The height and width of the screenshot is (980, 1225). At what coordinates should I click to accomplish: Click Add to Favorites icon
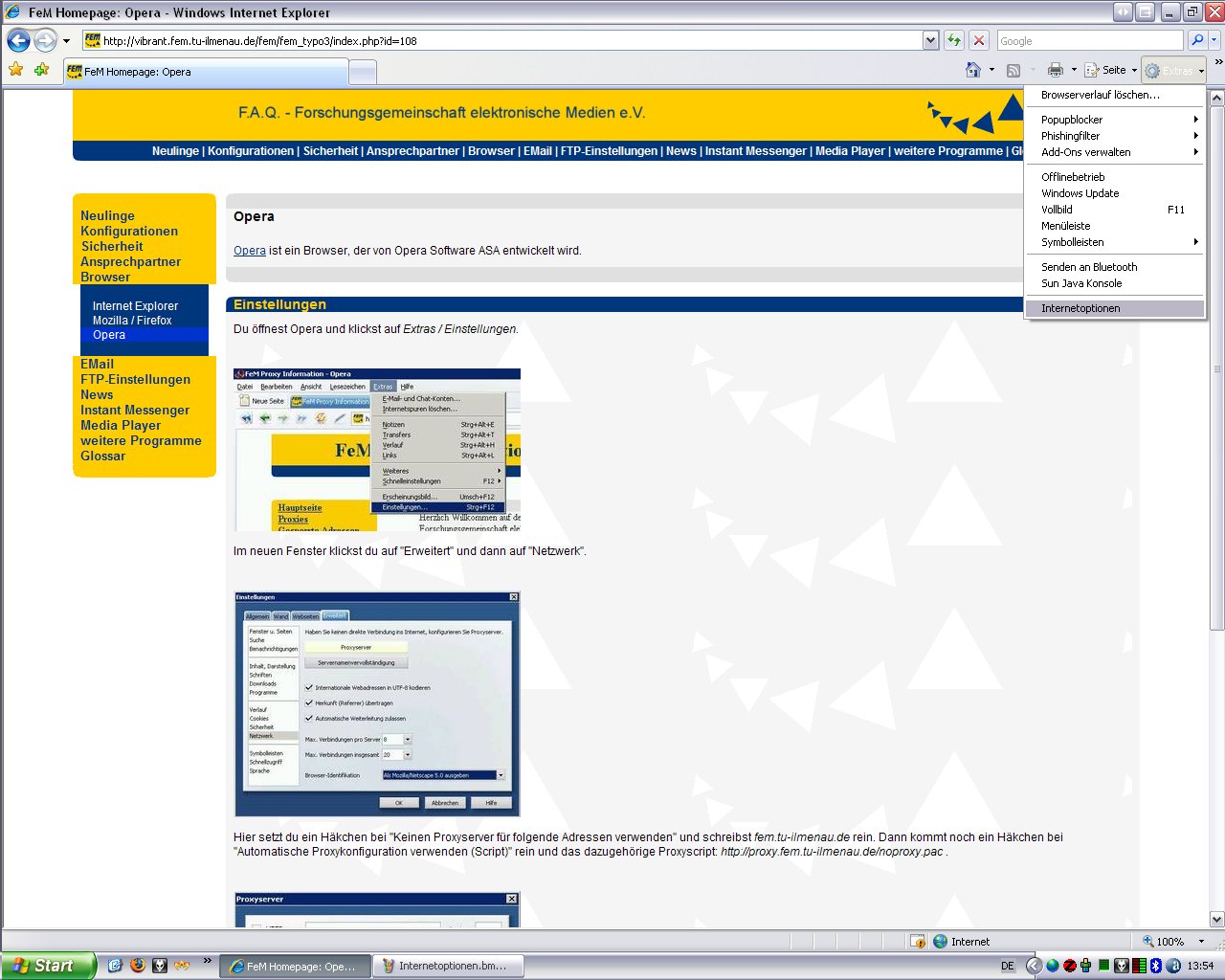[x=41, y=70]
